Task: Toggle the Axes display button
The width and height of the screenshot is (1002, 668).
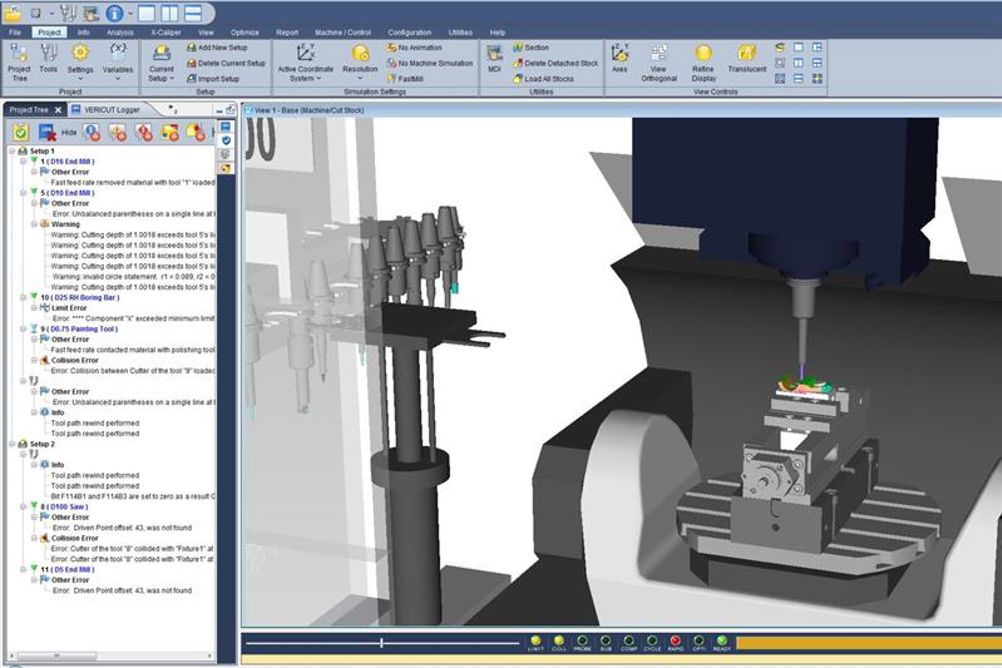Action: [x=619, y=58]
